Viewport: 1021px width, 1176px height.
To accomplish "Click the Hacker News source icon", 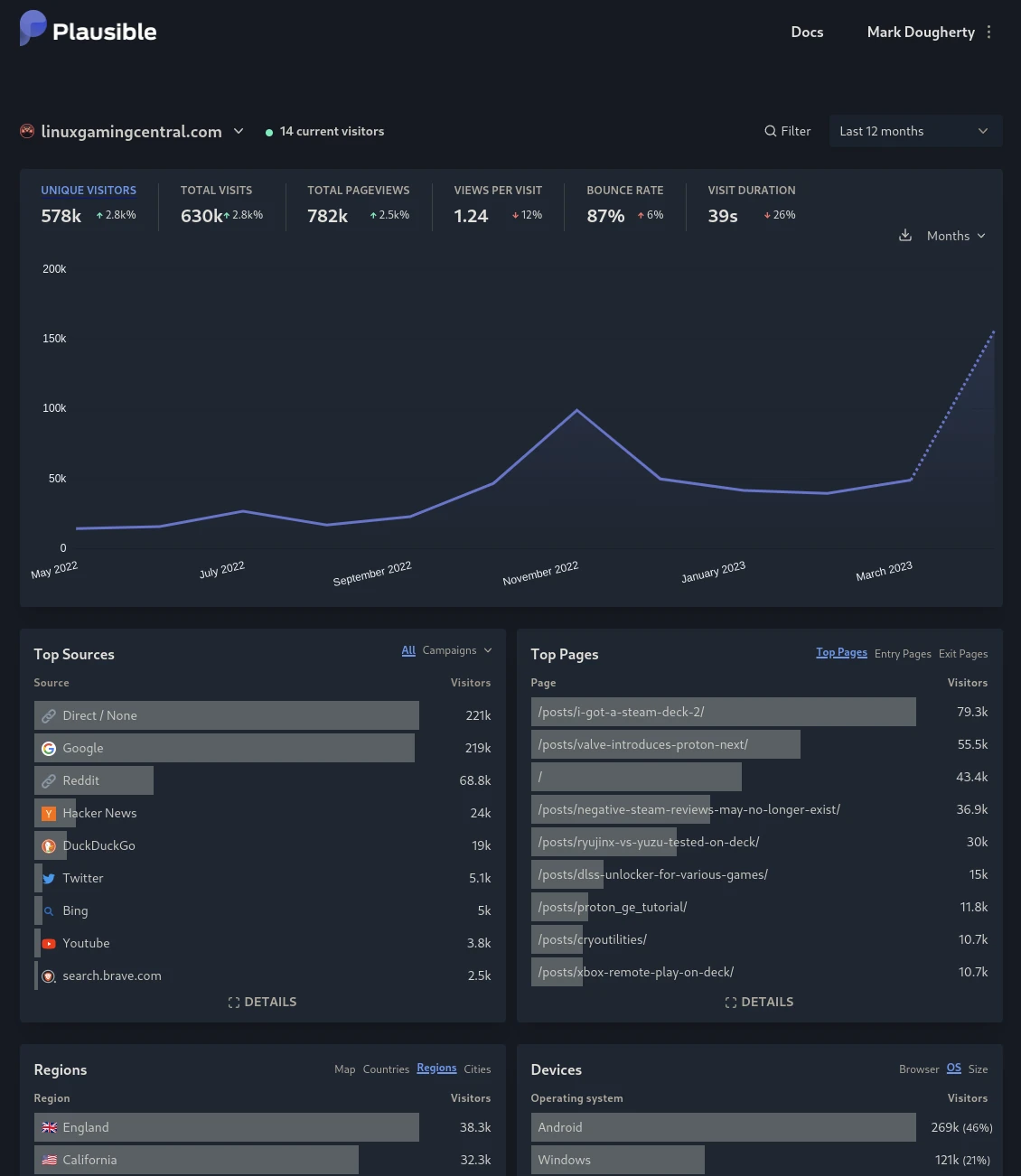I will click(49, 813).
